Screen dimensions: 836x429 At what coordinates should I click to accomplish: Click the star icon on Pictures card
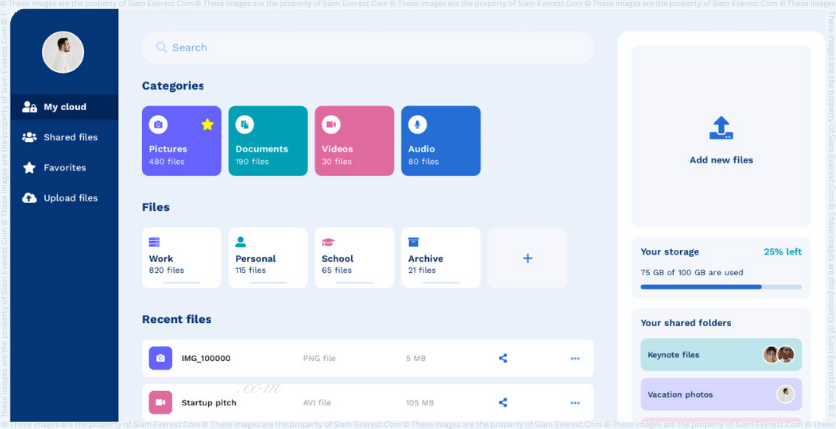[x=207, y=125]
